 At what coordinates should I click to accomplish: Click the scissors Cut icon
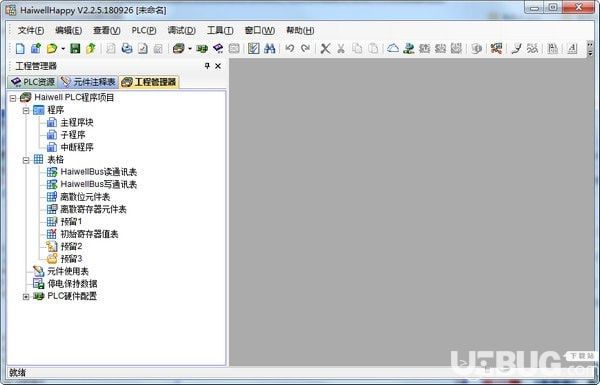[x=341, y=49]
